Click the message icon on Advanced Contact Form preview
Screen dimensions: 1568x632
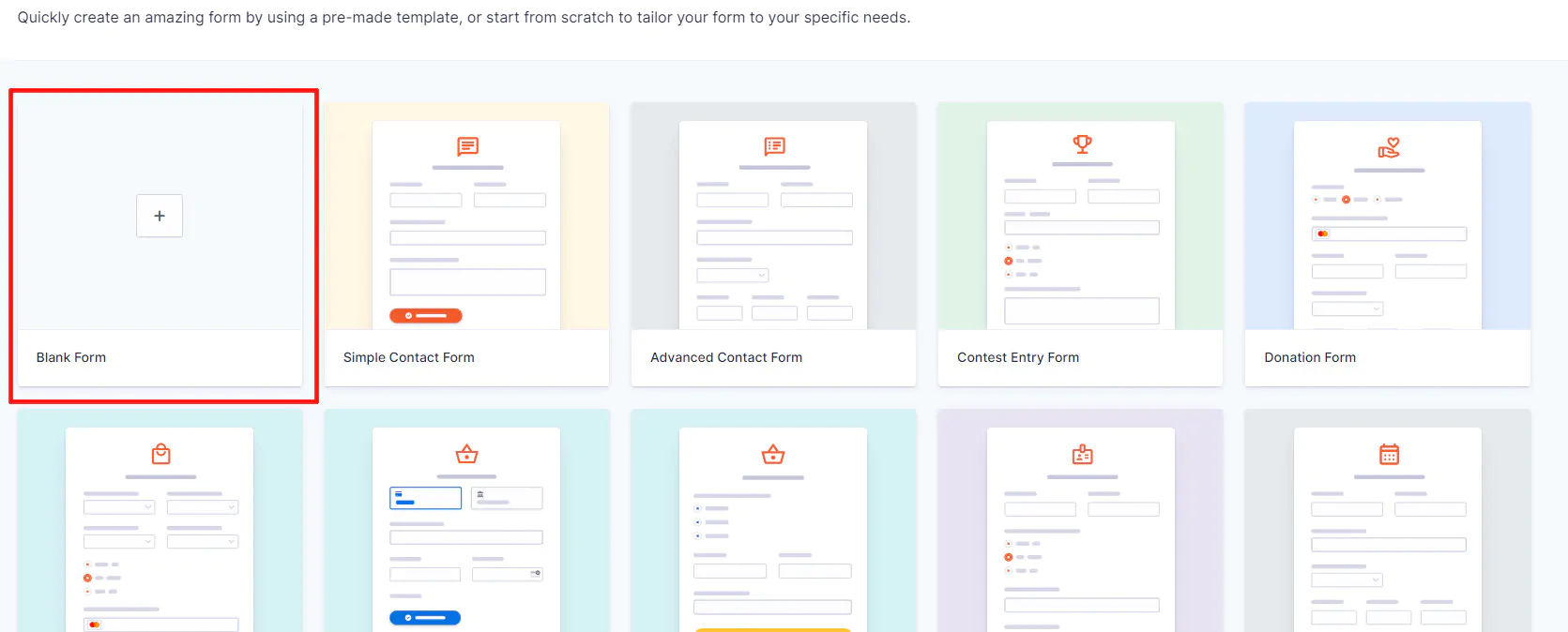pyautogui.click(x=774, y=146)
